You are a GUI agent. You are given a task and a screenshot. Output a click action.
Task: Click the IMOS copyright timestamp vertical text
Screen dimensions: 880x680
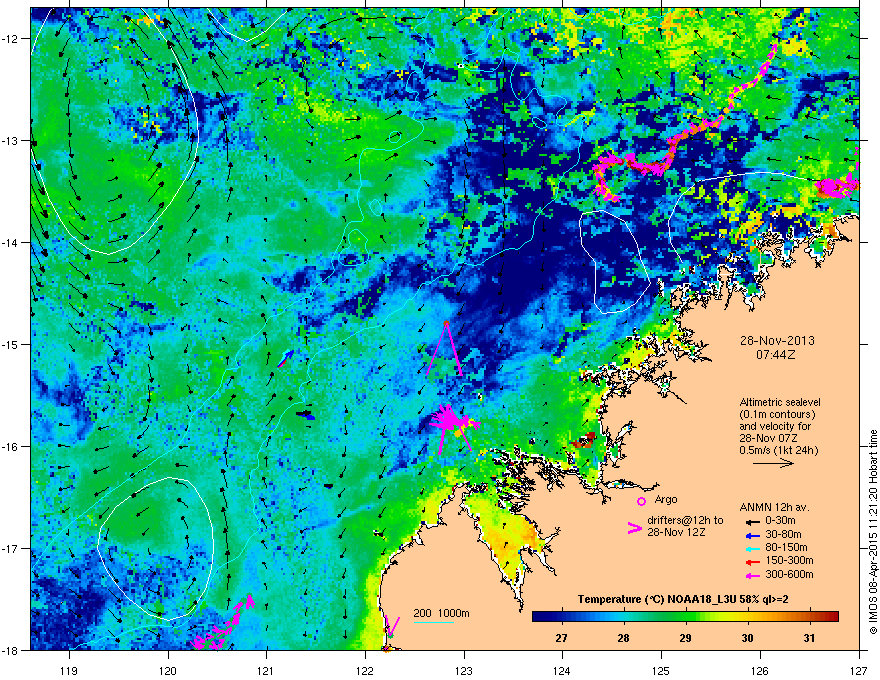(x=873, y=532)
